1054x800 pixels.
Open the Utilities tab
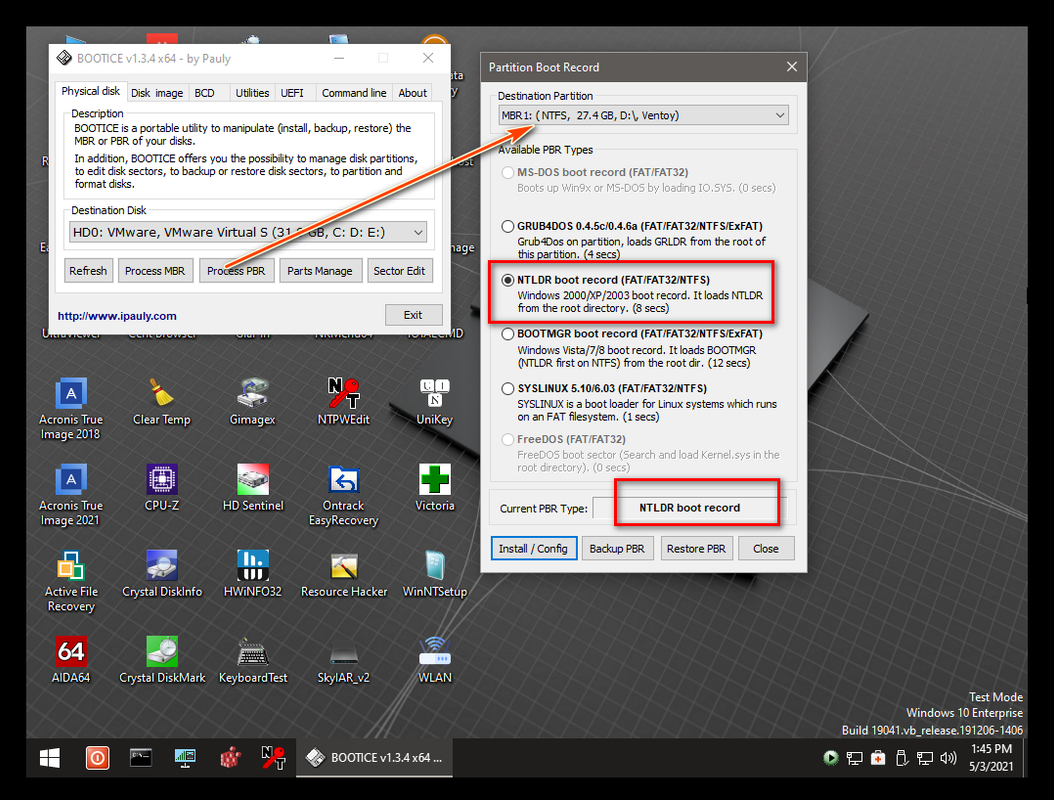click(x=252, y=93)
